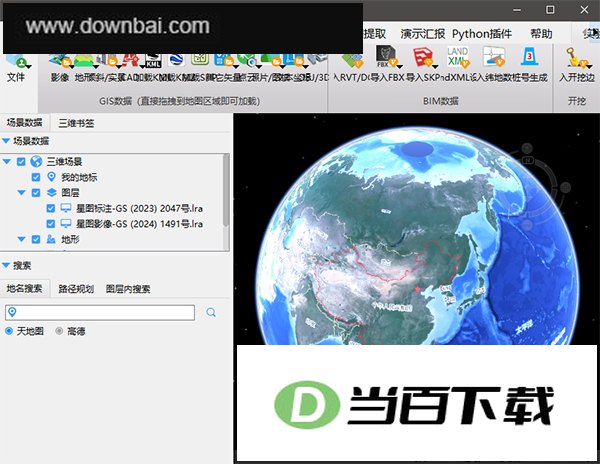Switch to the 场景数据 tab
Screen dimensions: 600x464
[24, 122]
